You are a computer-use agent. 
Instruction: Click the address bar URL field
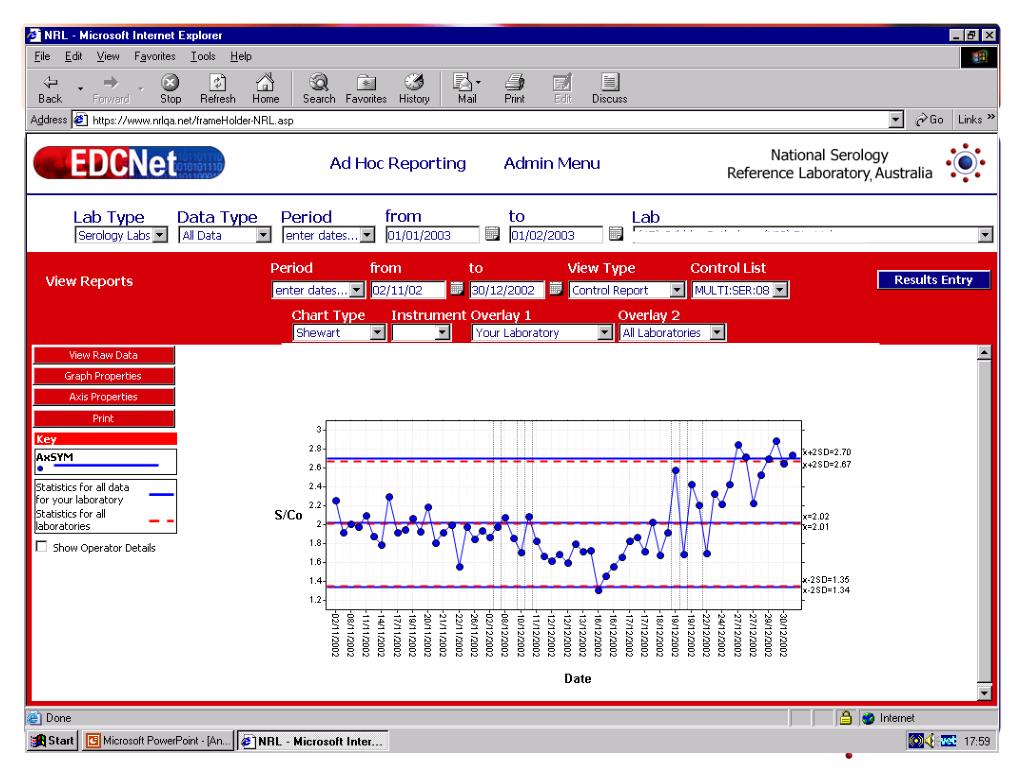[x=481, y=120]
